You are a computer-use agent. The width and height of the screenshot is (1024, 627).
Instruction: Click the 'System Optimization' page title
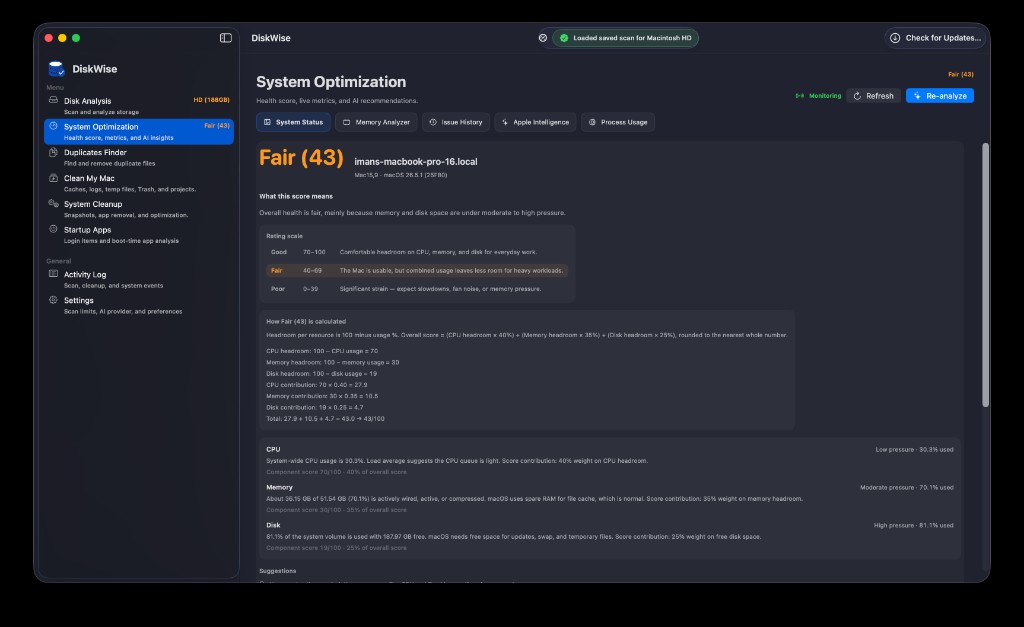tap(331, 82)
